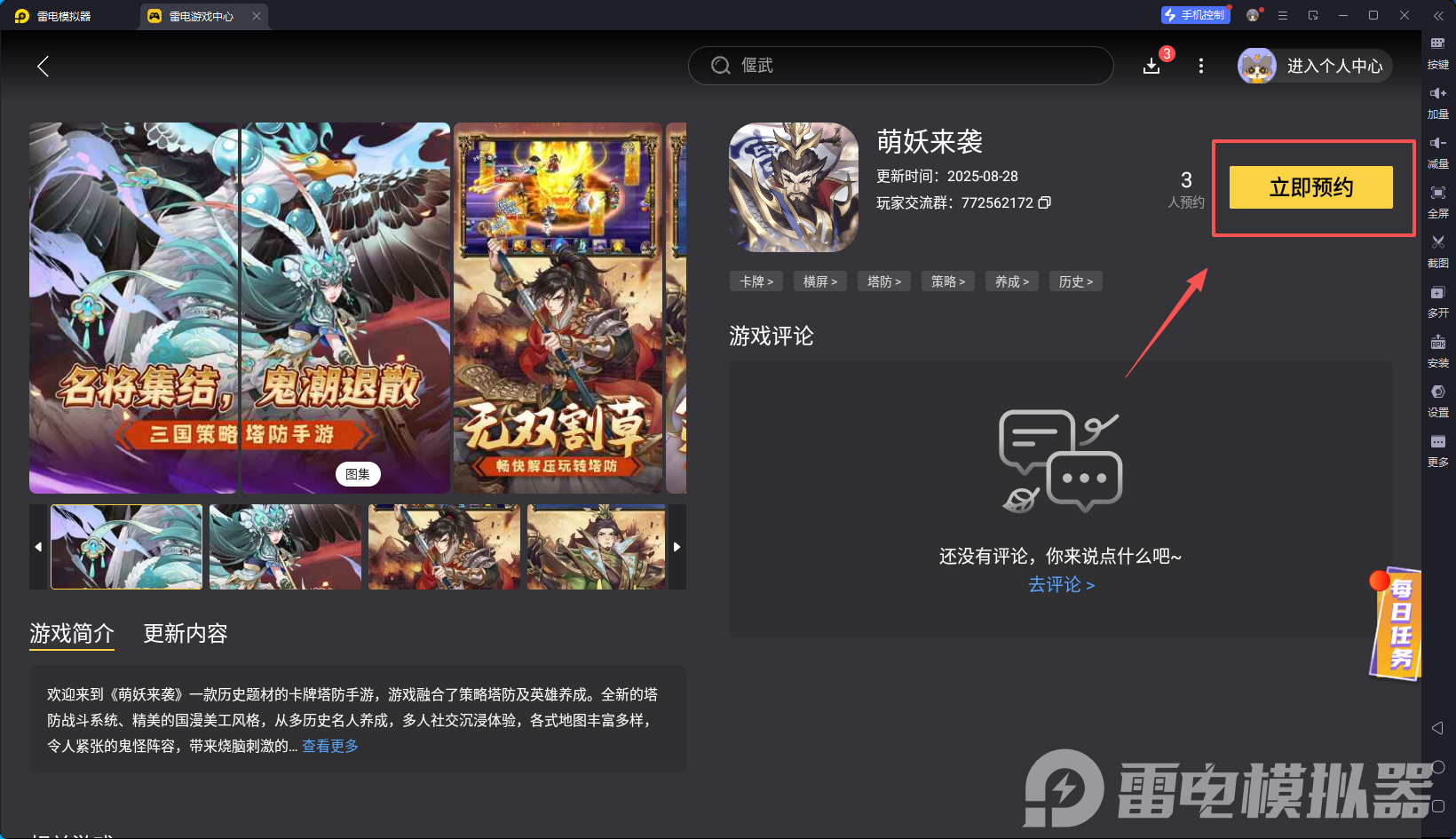
Task: Open the 萌妖来袭 game icon
Action: pos(794,187)
